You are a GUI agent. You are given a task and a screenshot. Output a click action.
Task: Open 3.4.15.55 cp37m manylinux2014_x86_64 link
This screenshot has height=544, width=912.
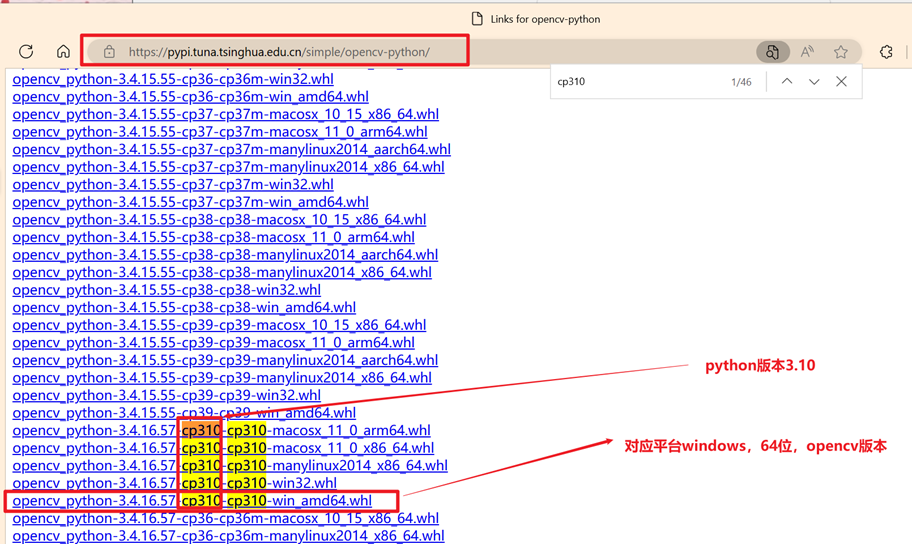point(228,167)
